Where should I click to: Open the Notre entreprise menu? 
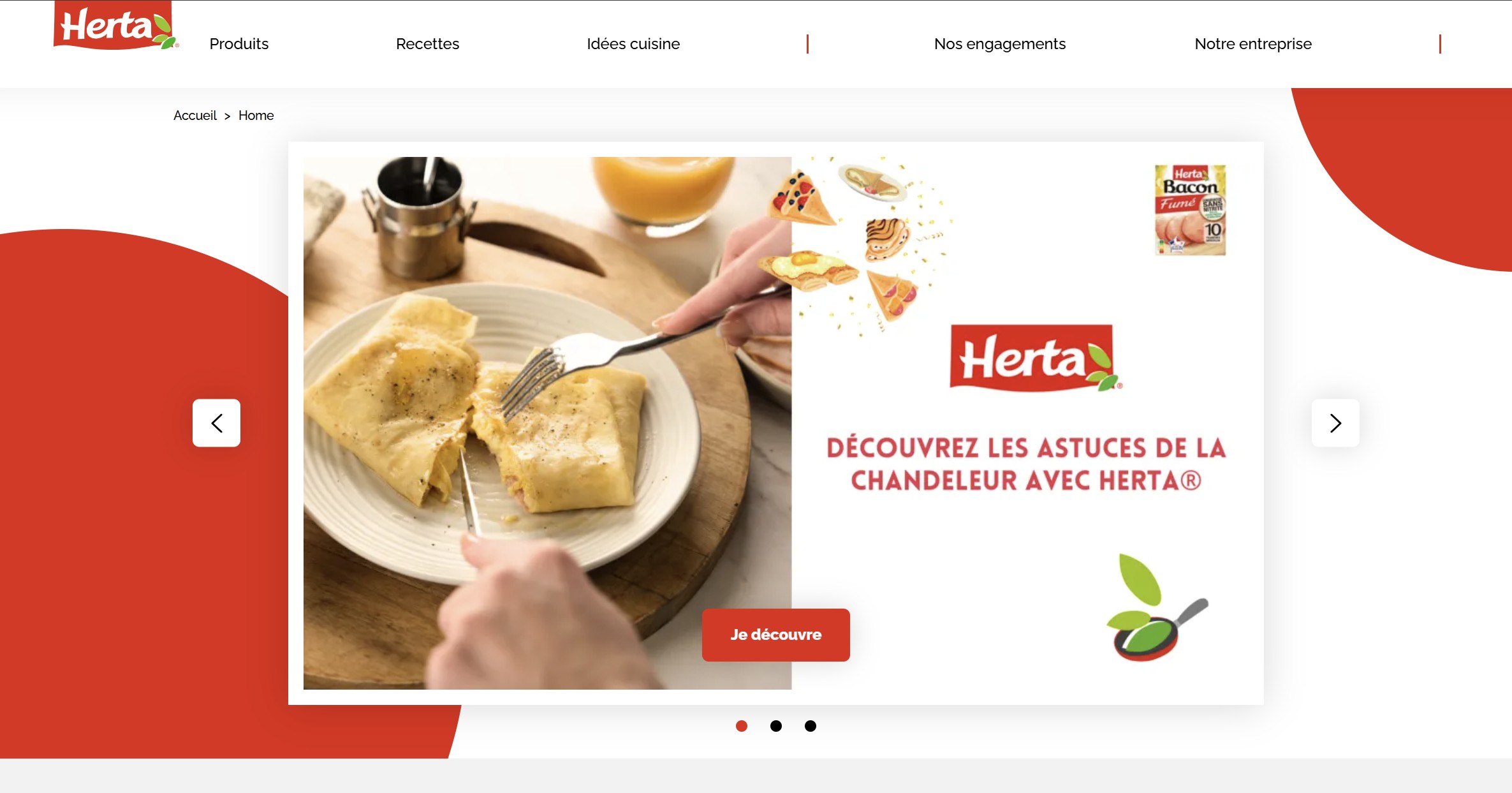[1253, 44]
